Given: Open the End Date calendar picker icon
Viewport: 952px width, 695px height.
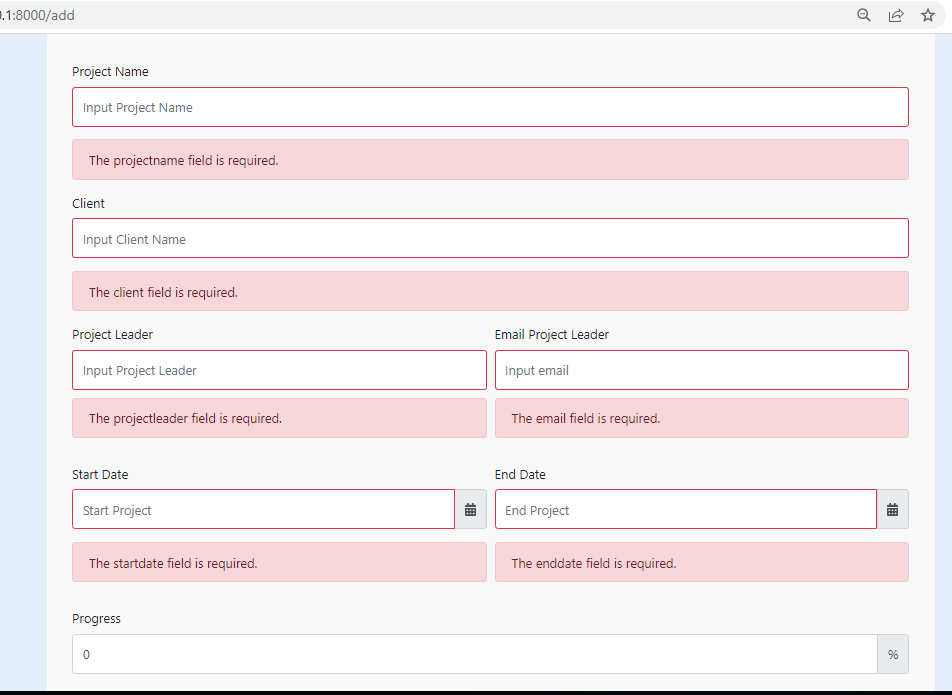Looking at the screenshot, I should coord(892,509).
